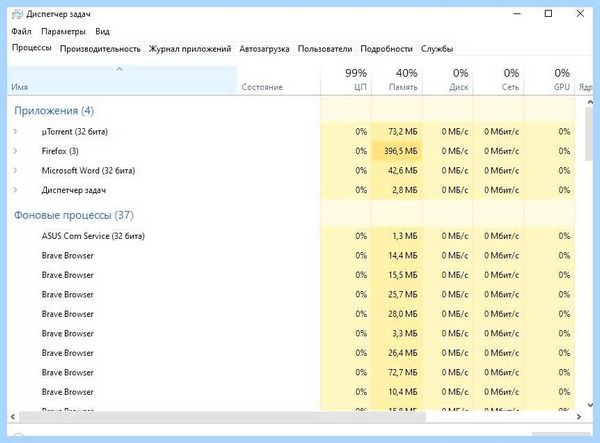Select the Brave Browser row using 25,7 МБ
The image size is (600, 443).
point(291,295)
